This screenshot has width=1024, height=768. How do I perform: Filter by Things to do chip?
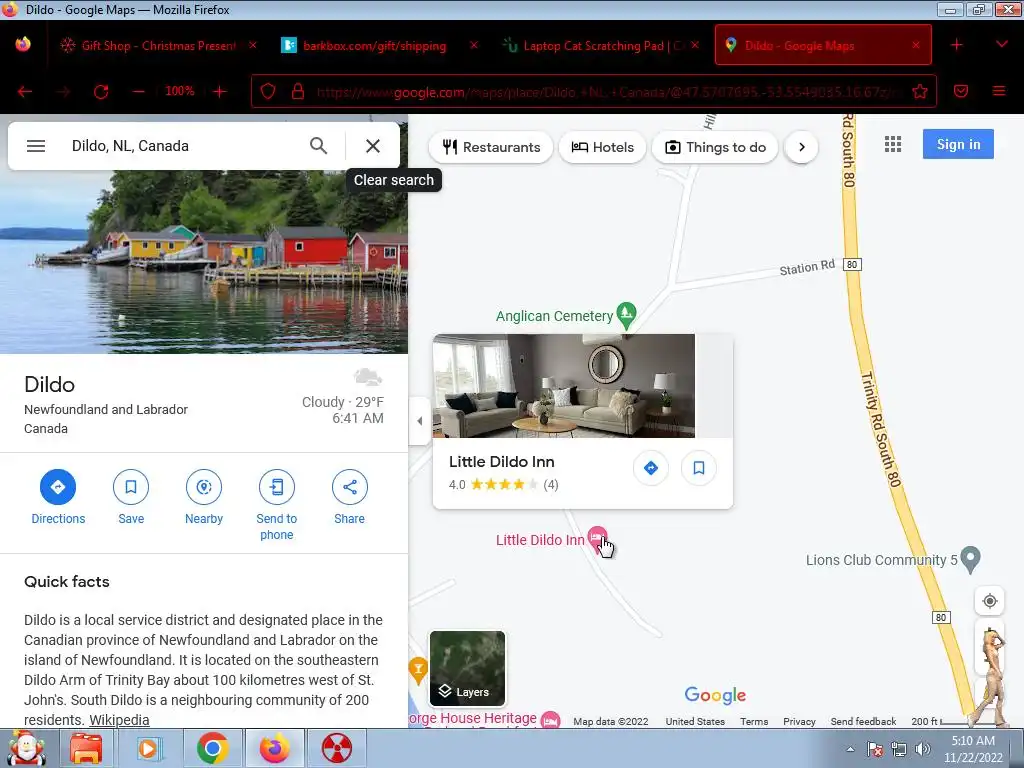(x=715, y=147)
